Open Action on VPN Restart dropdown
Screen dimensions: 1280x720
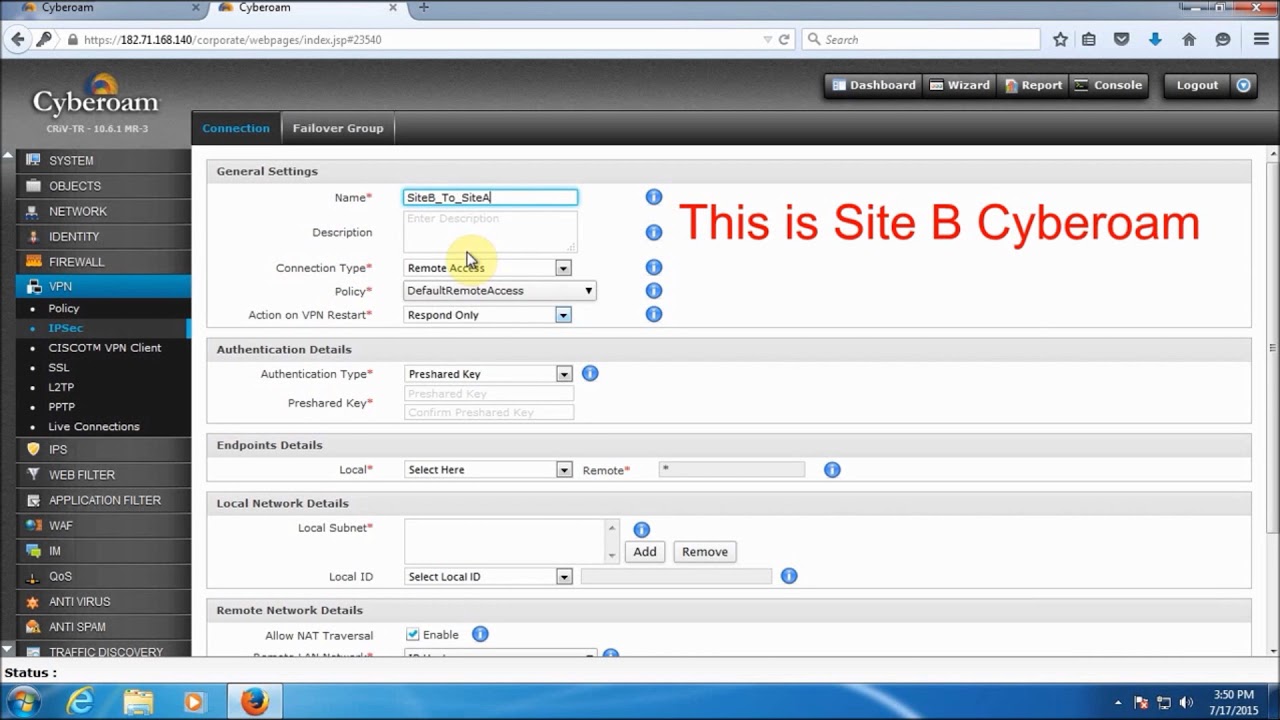tap(488, 315)
